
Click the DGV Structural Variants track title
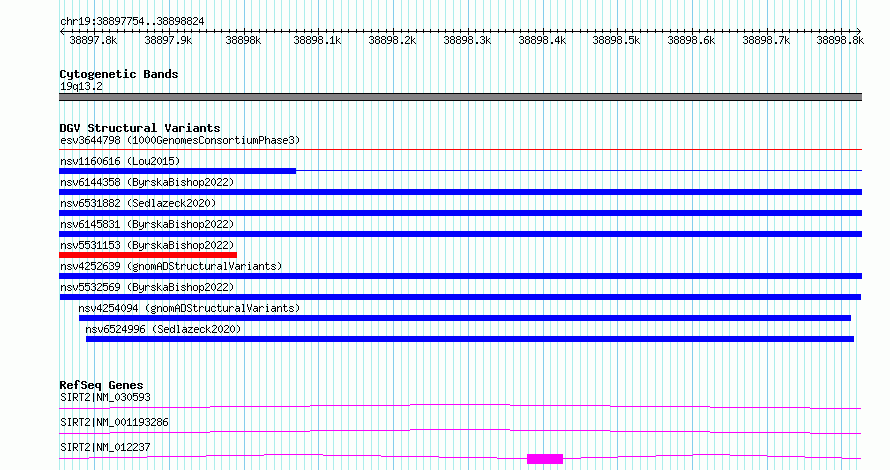point(140,128)
